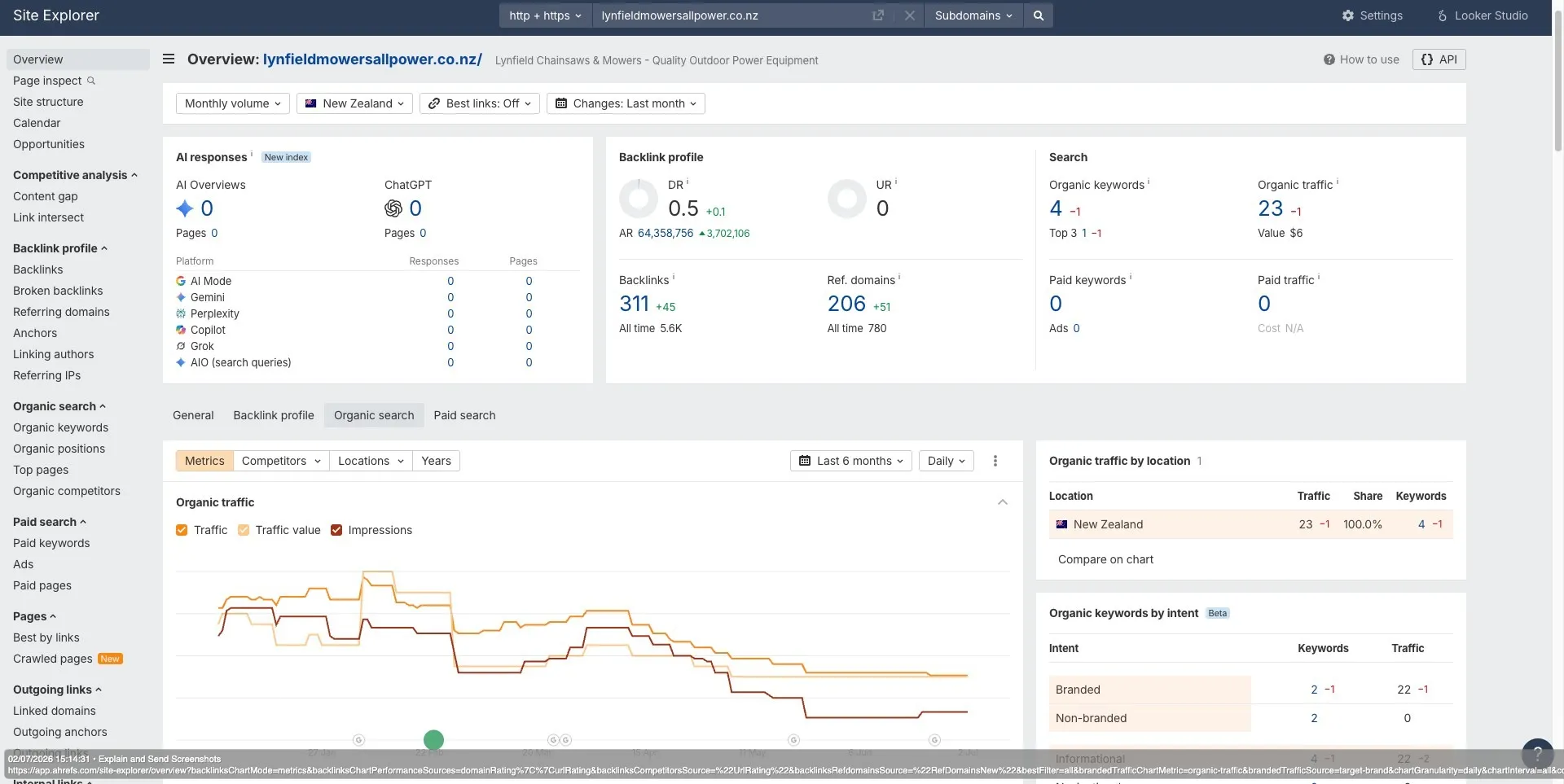This screenshot has height=784, width=1564.
Task: Click the Gemini platform icon
Action: 181,297
